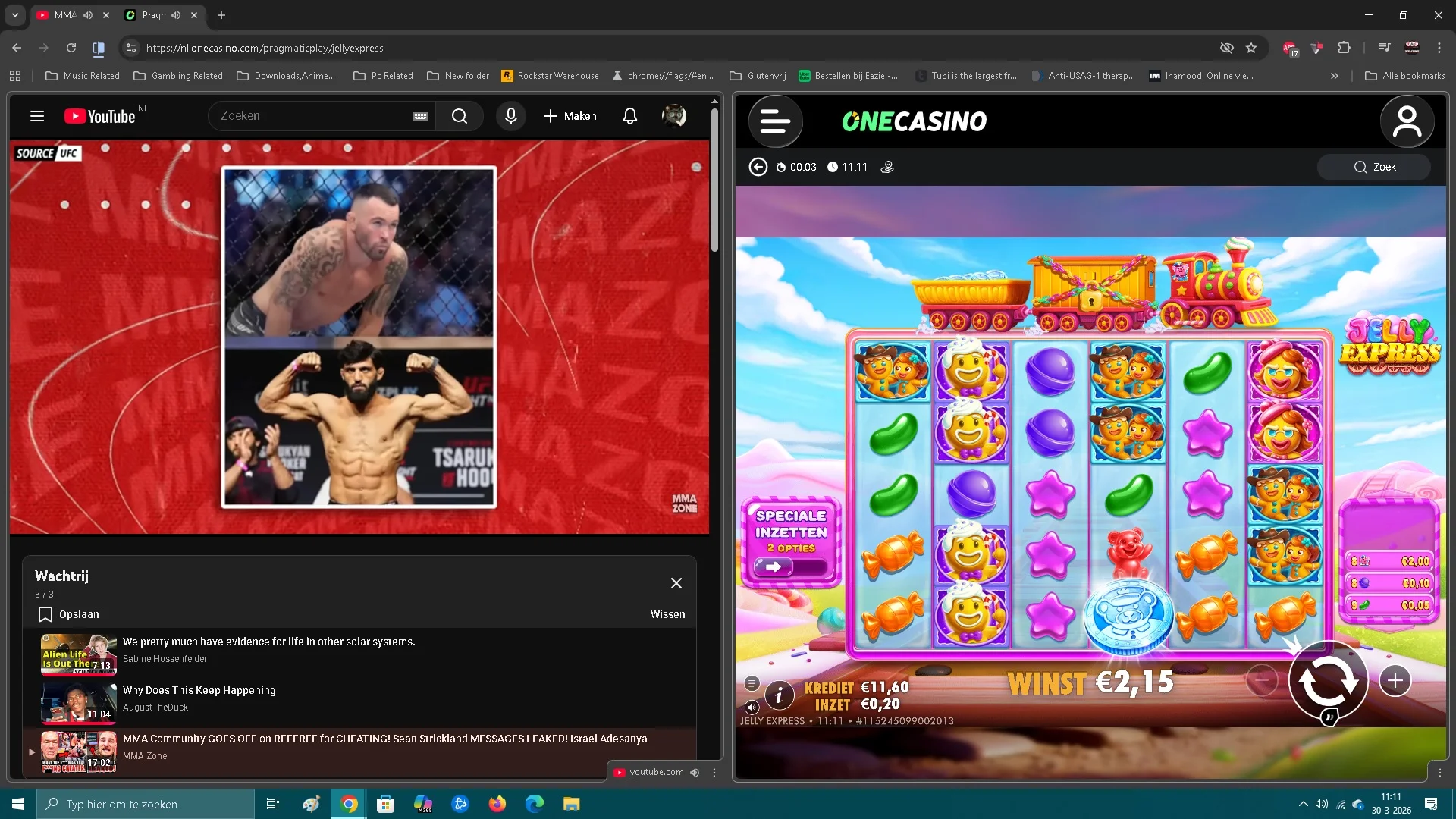Mute the MMA tab audio
This screenshot has height=819, width=1456.
(88, 15)
